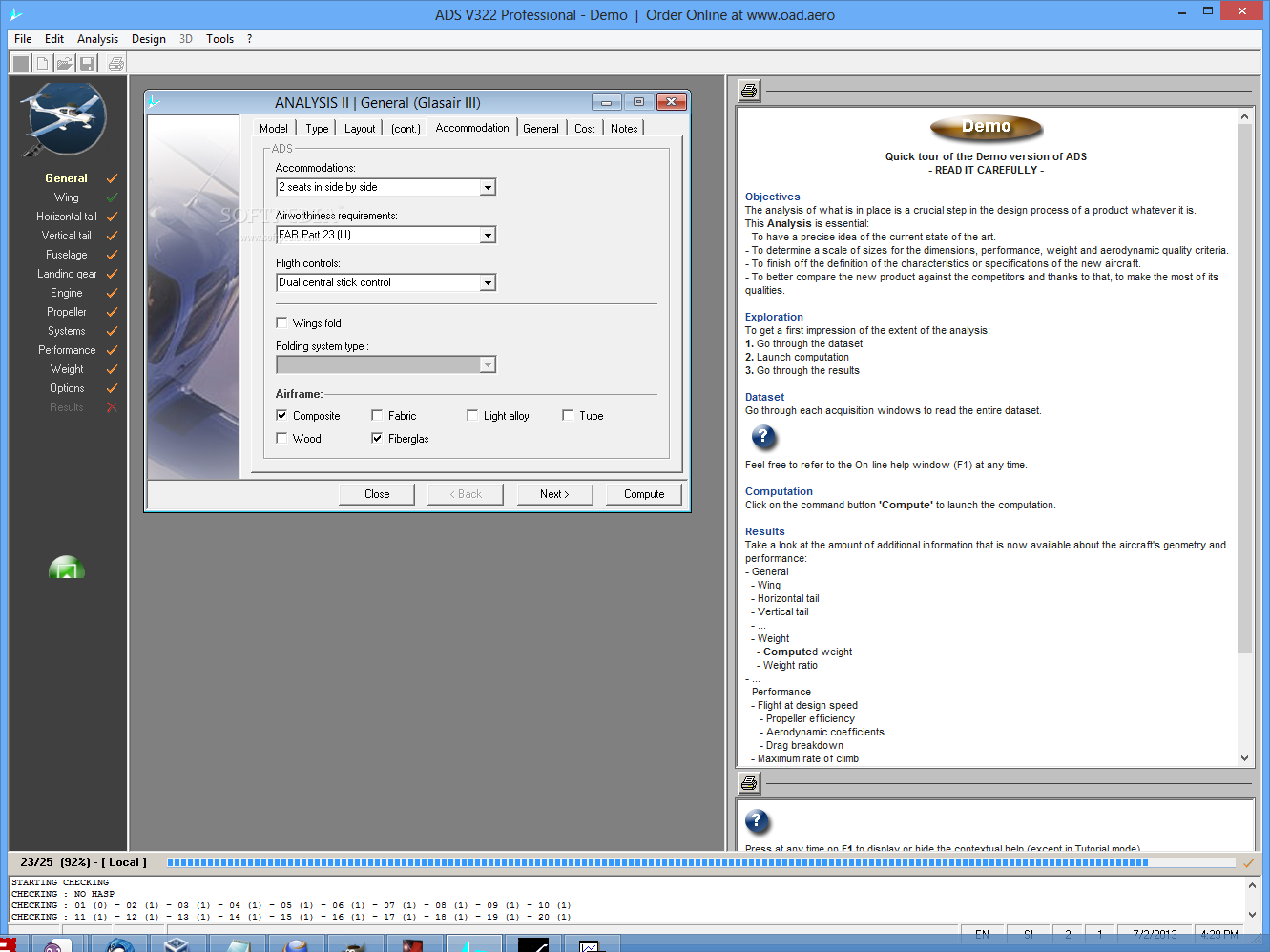The image size is (1270, 952).
Task: Click the question mark icon in the lower help panel
Action: pyautogui.click(x=757, y=821)
